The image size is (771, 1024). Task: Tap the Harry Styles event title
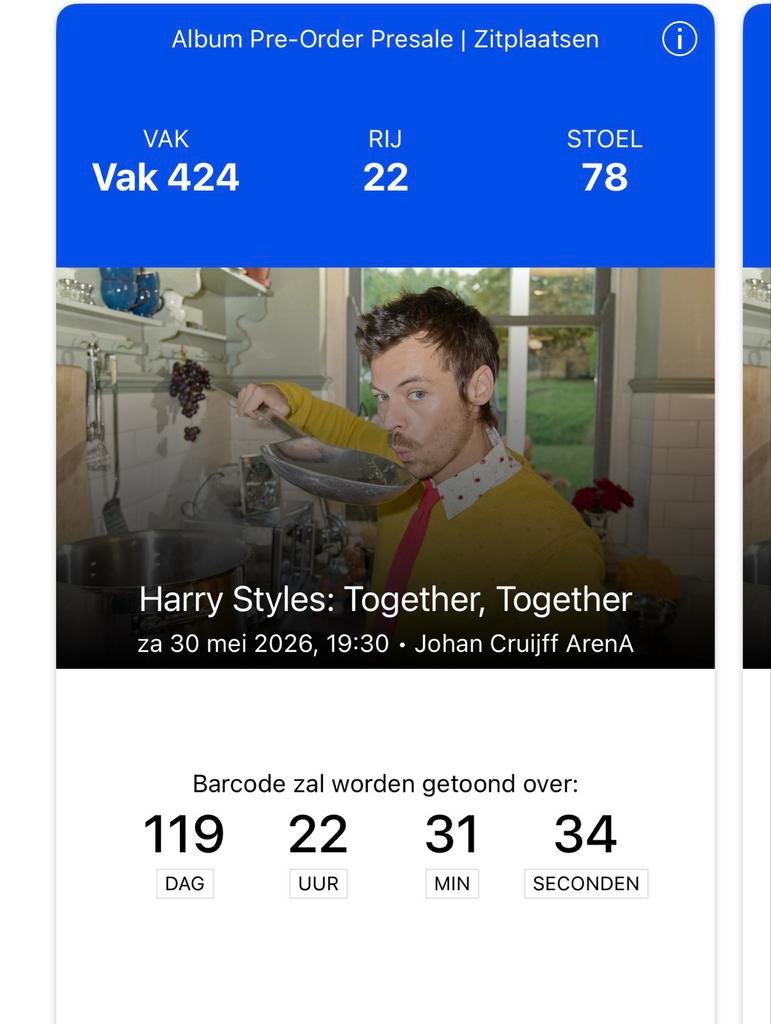(x=388, y=599)
